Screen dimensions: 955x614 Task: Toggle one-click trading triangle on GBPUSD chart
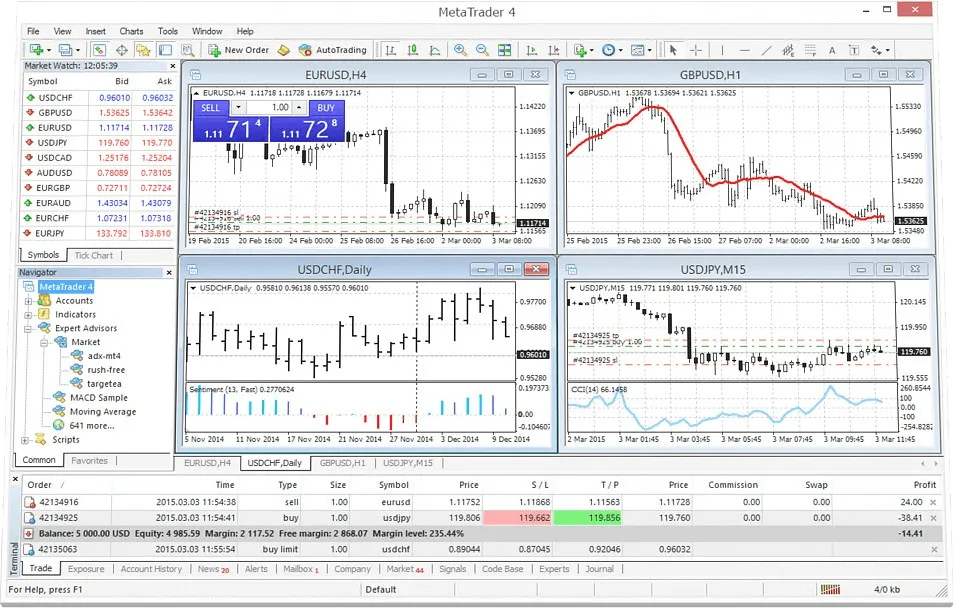tap(572, 93)
